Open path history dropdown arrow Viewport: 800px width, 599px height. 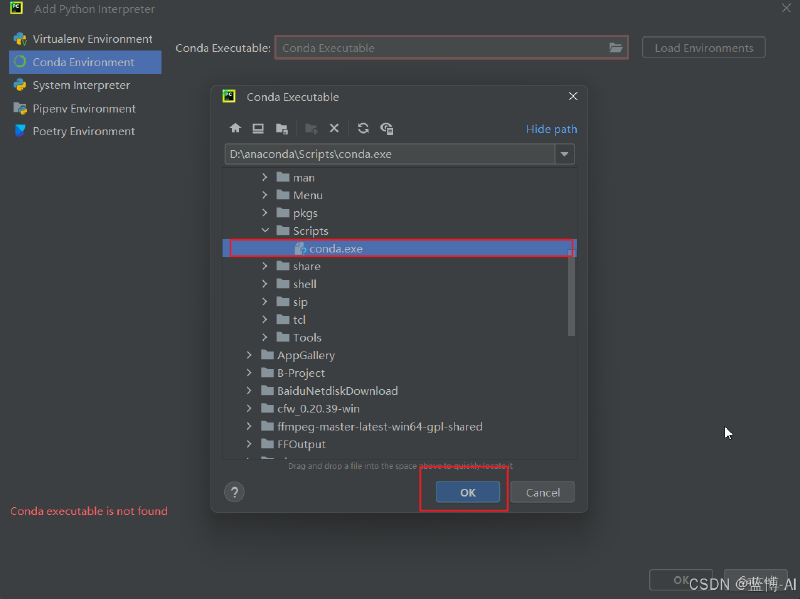pyautogui.click(x=564, y=154)
